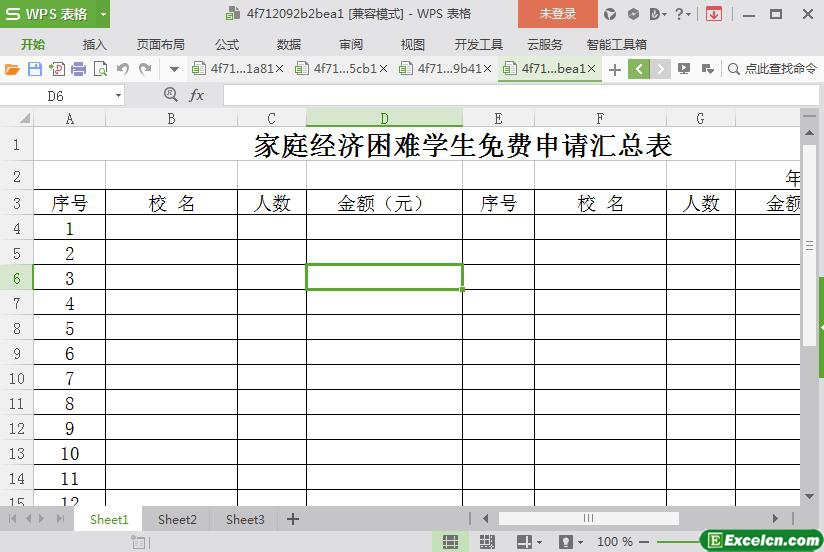This screenshot has width=824, height=552.
Task: Click the window switch icon beside search
Action: coord(707,69)
